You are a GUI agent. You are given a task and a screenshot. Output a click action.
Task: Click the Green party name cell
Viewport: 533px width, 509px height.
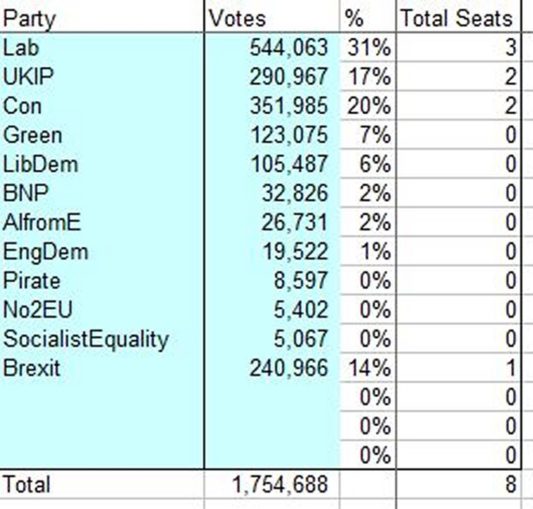102,135
